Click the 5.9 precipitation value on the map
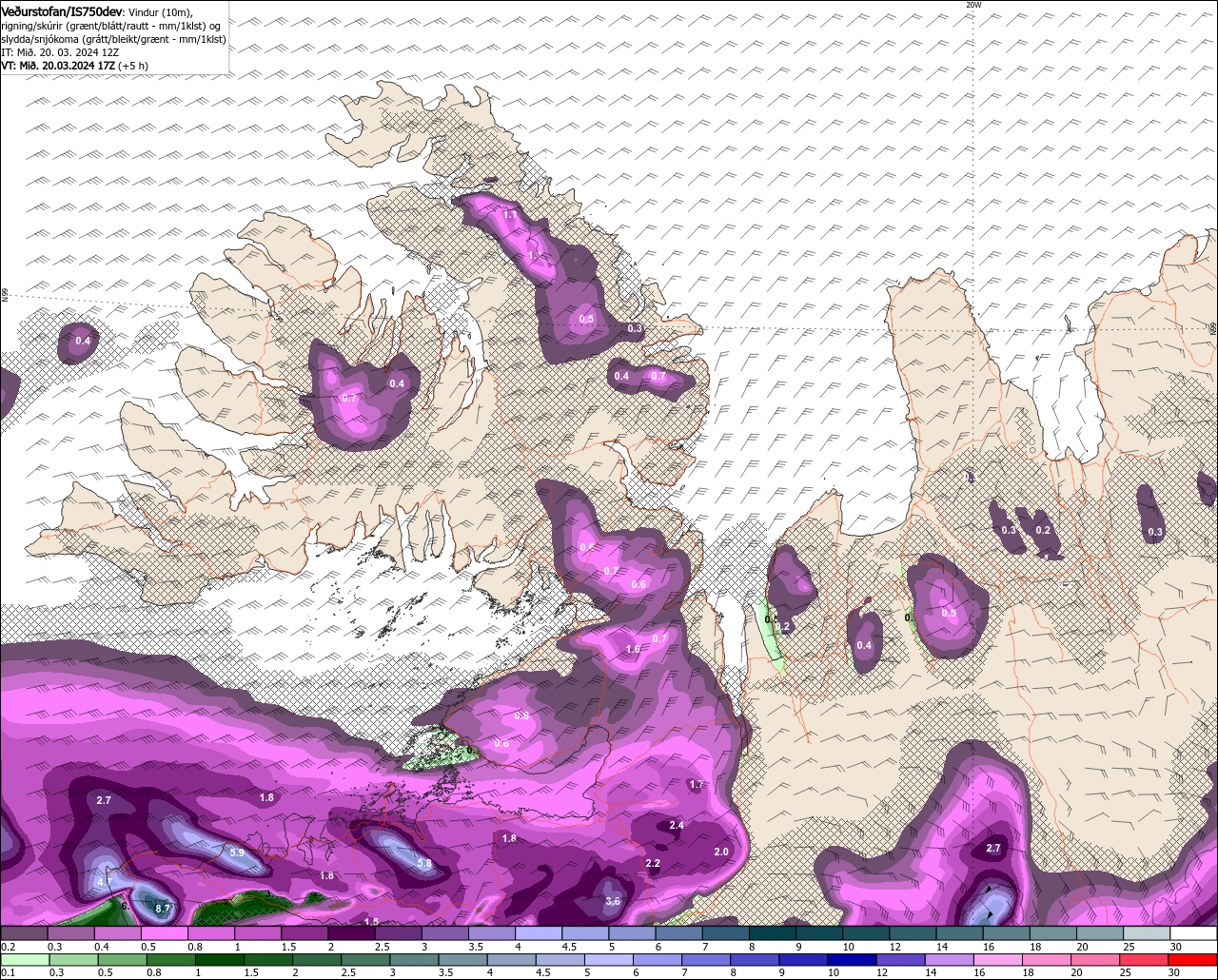This screenshot has height=980, width=1218. click(x=237, y=853)
